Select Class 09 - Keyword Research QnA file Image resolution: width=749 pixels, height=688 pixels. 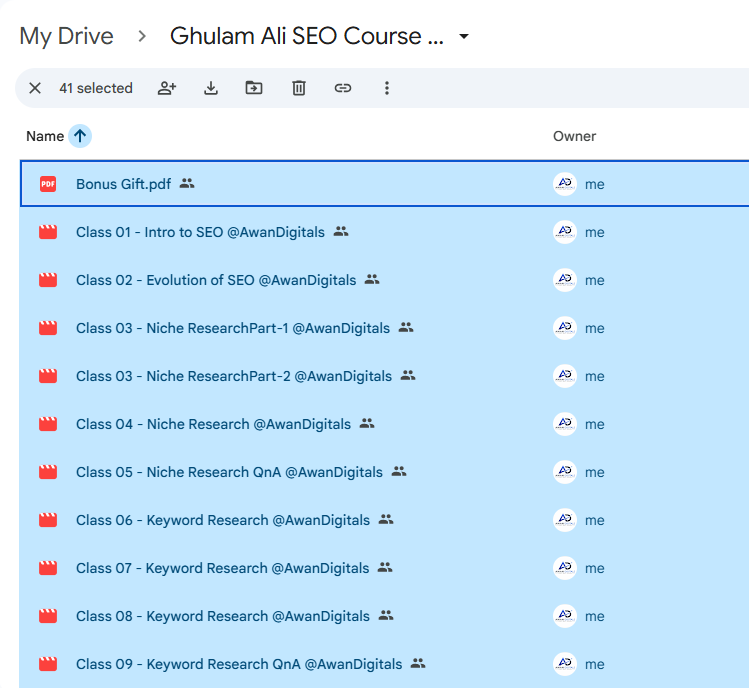click(x=239, y=664)
